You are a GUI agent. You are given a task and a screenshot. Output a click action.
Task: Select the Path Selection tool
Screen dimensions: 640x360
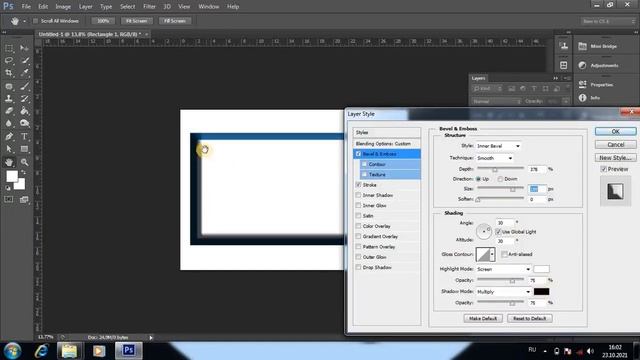pyautogui.click(x=9, y=149)
